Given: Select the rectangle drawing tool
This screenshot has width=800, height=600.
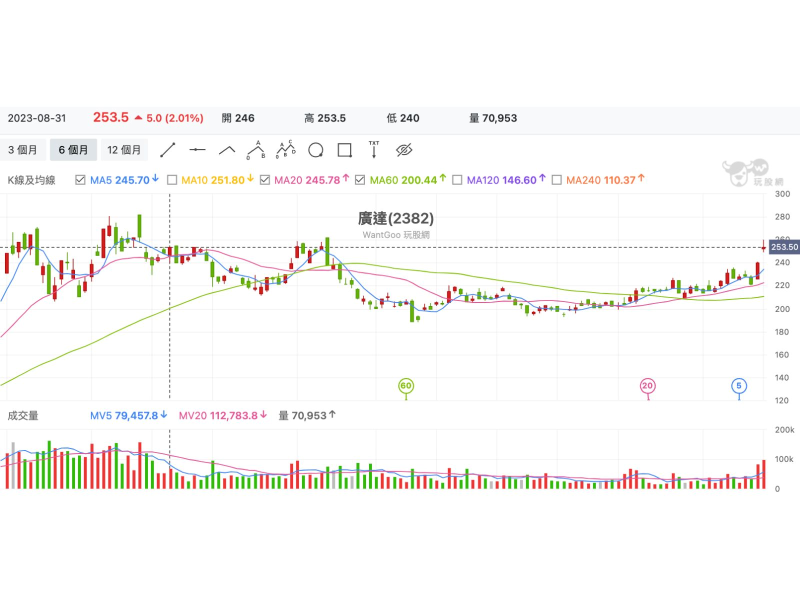Looking at the screenshot, I should (x=345, y=150).
